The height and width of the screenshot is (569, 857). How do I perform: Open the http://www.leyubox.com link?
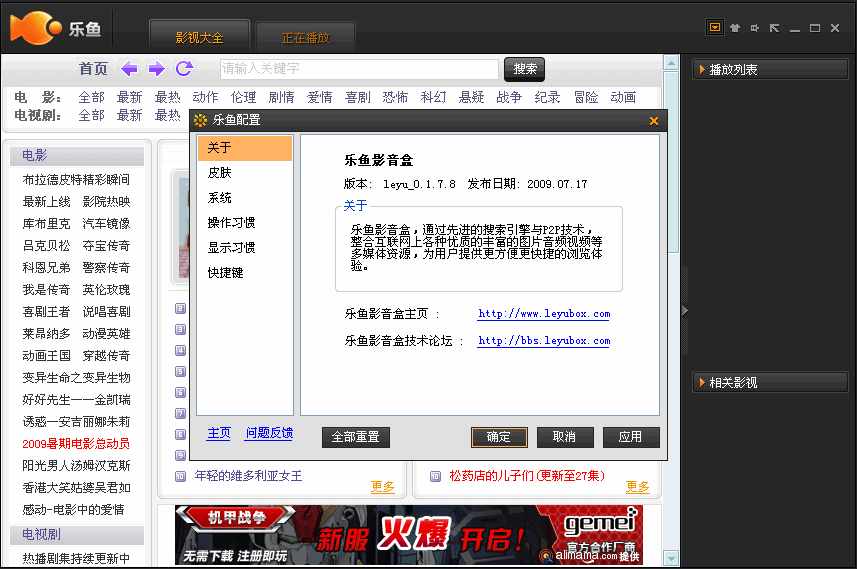coord(544,314)
